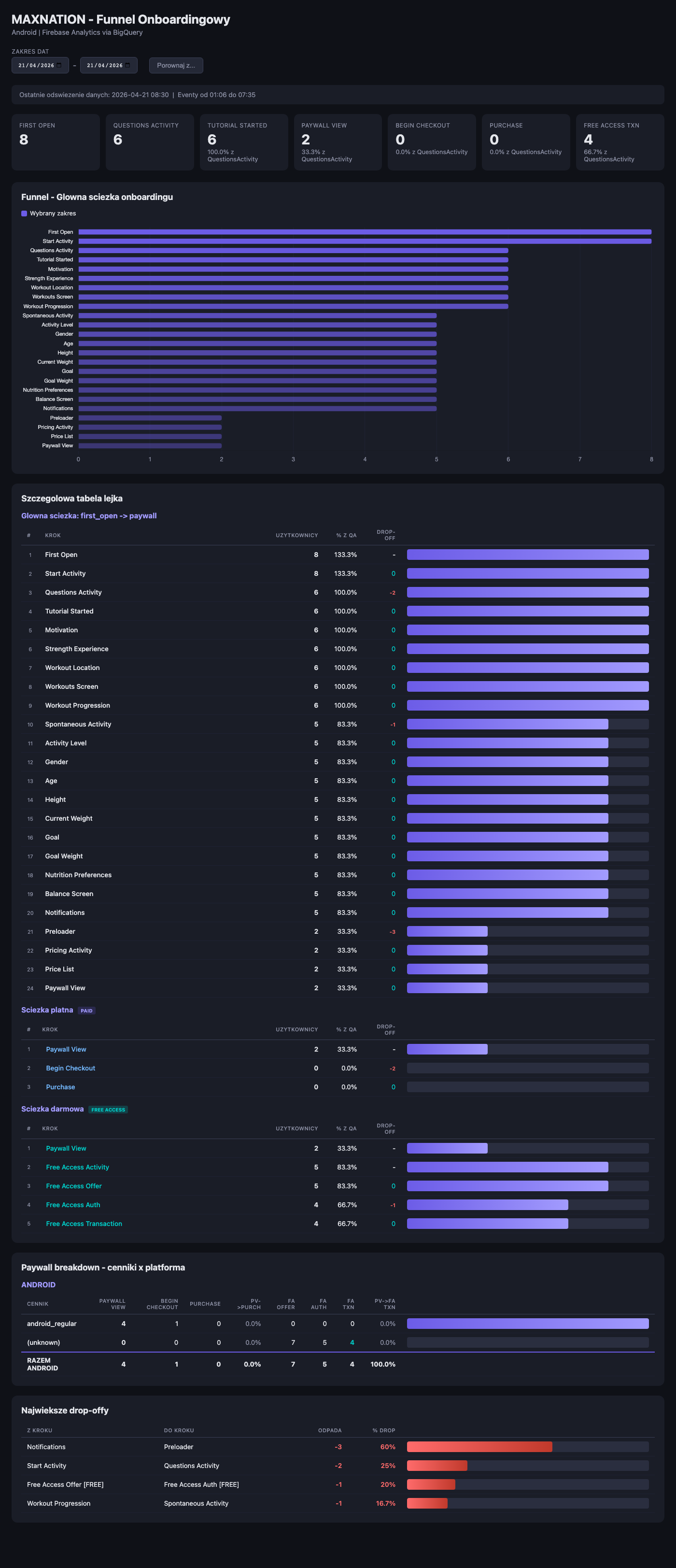Open the calendar picker in the start date field
The image size is (676, 1568).
59,65
